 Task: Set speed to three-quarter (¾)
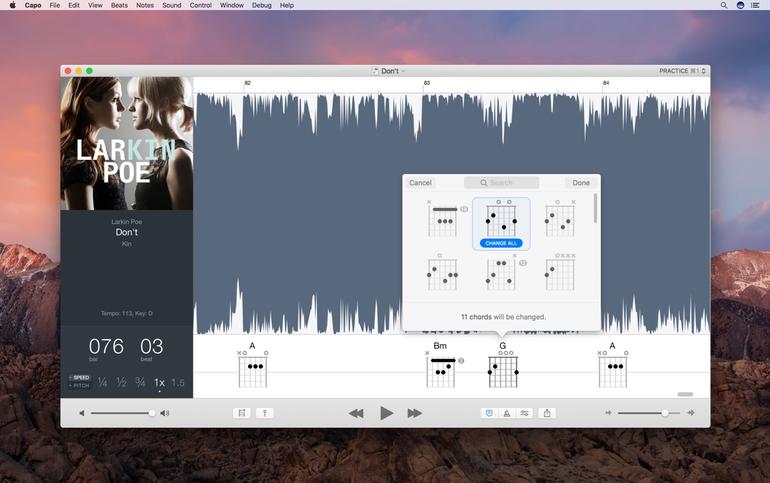coord(140,382)
